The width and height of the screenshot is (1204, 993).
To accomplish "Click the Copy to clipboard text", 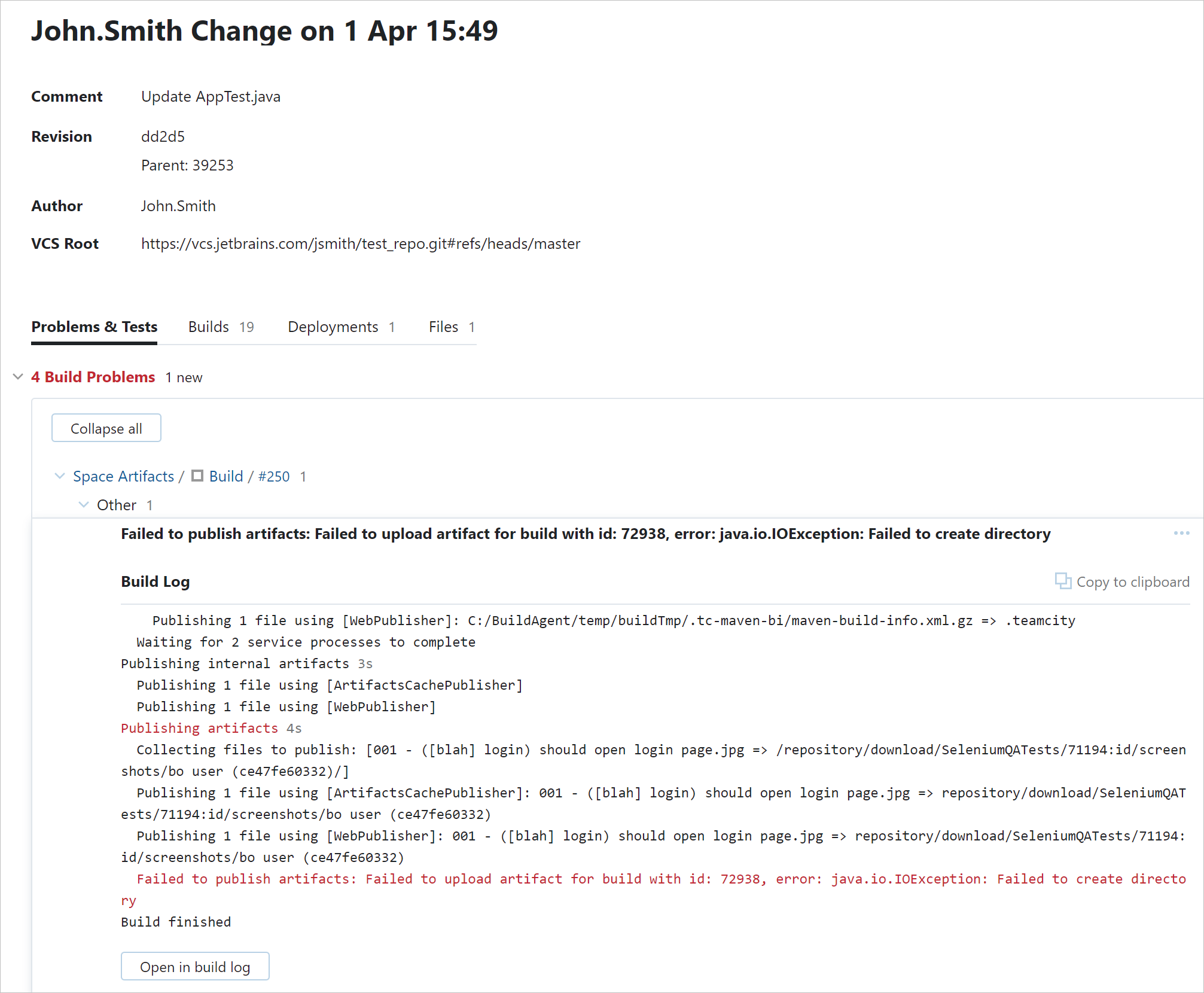I will coord(1132,582).
